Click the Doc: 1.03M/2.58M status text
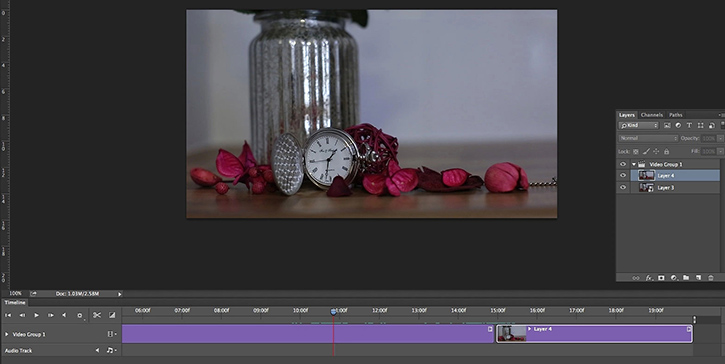This screenshot has height=364, width=725. point(76,293)
